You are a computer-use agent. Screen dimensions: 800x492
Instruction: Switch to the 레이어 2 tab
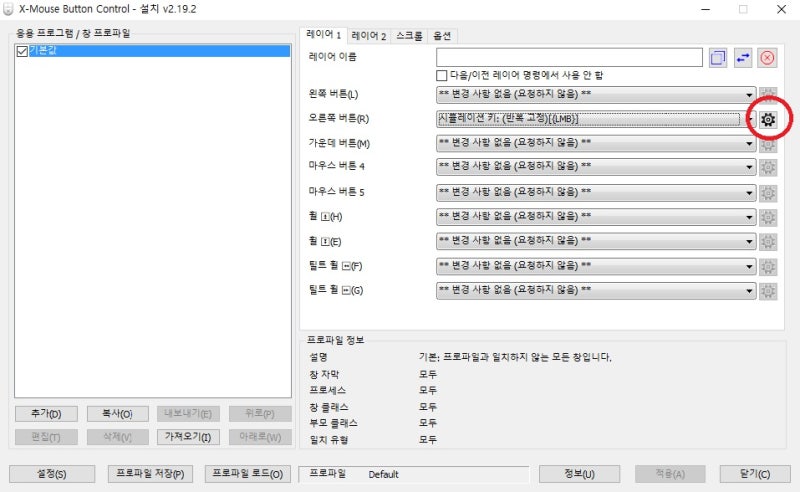[x=368, y=36]
